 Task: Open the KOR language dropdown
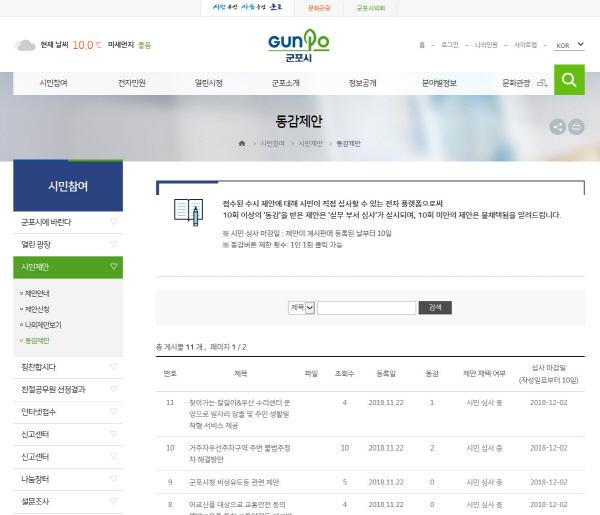(x=568, y=45)
